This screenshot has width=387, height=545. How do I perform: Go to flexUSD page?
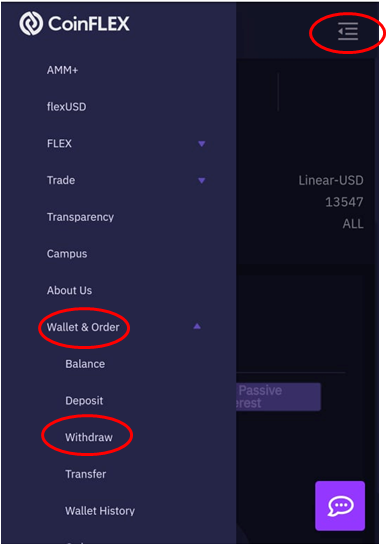pos(67,107)
